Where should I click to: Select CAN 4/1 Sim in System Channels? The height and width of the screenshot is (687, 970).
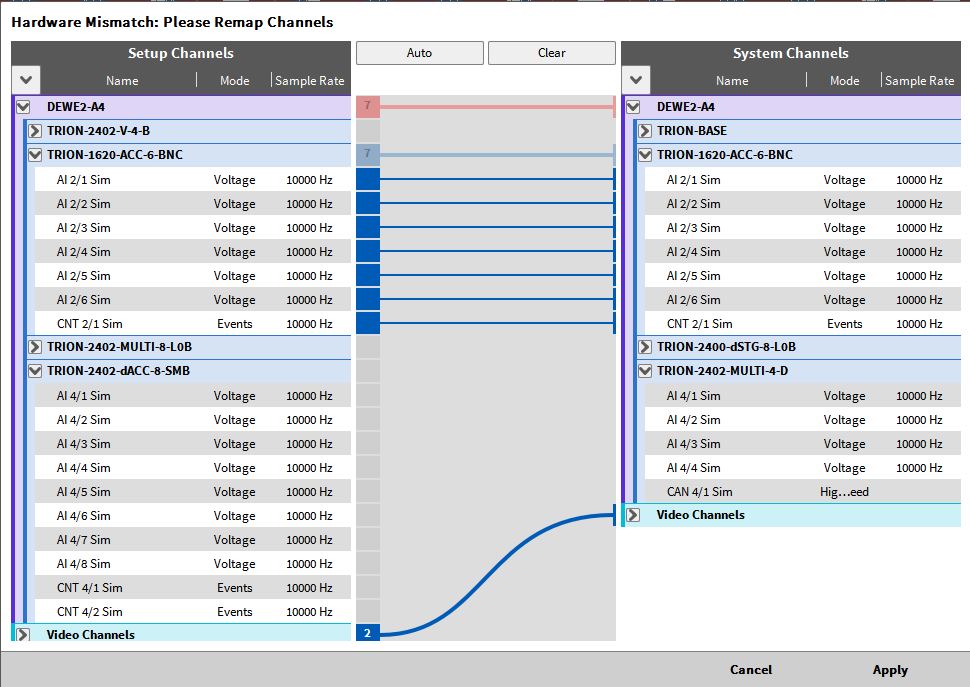(x=700, y=492)
